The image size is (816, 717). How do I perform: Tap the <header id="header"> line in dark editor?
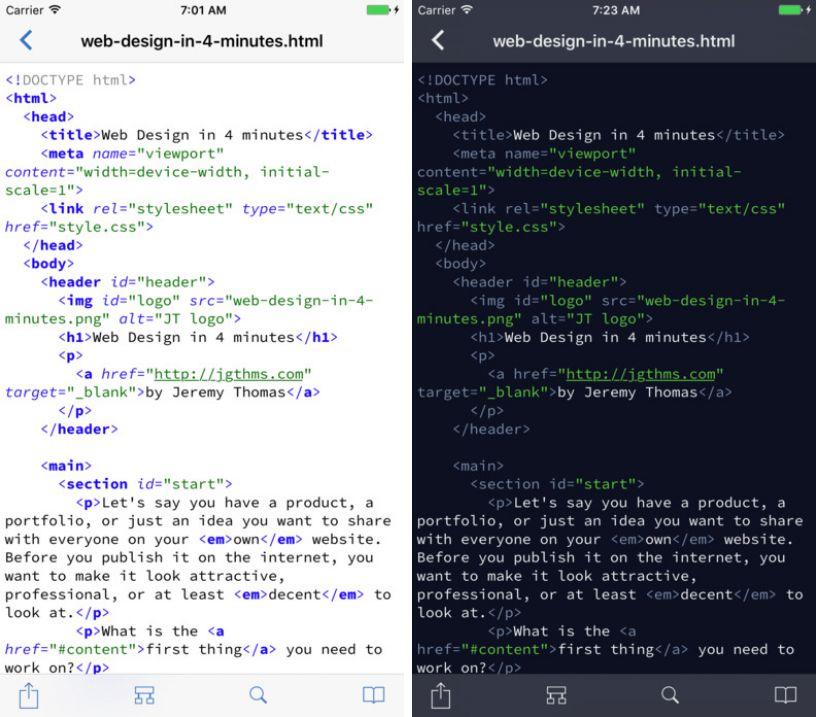pyautogui.click(x=540, y=282)
